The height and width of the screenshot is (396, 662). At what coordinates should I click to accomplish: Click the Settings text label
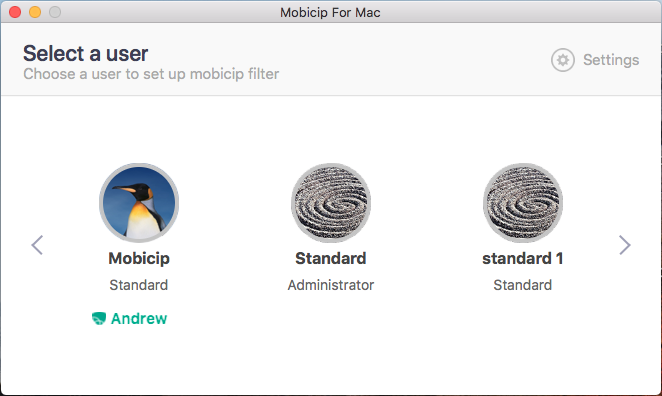(611, 60)
